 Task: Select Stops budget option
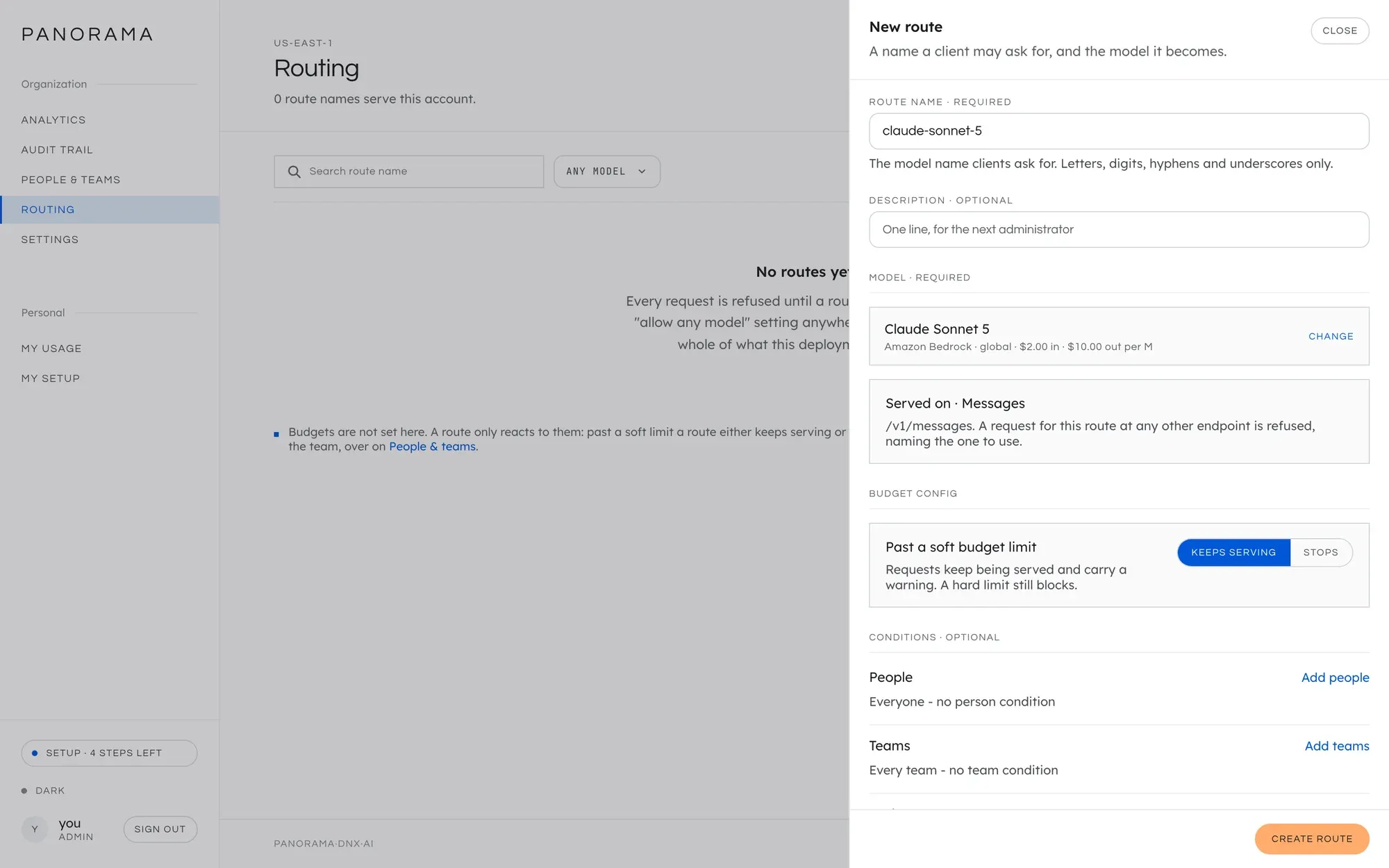click(x=1320, y=552)
